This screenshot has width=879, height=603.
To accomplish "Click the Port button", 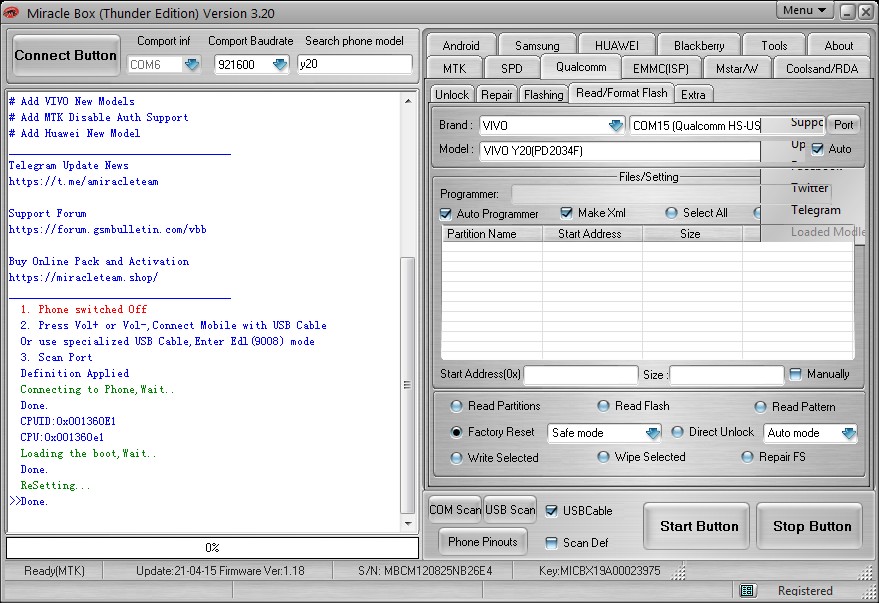I will coord(843,125).
